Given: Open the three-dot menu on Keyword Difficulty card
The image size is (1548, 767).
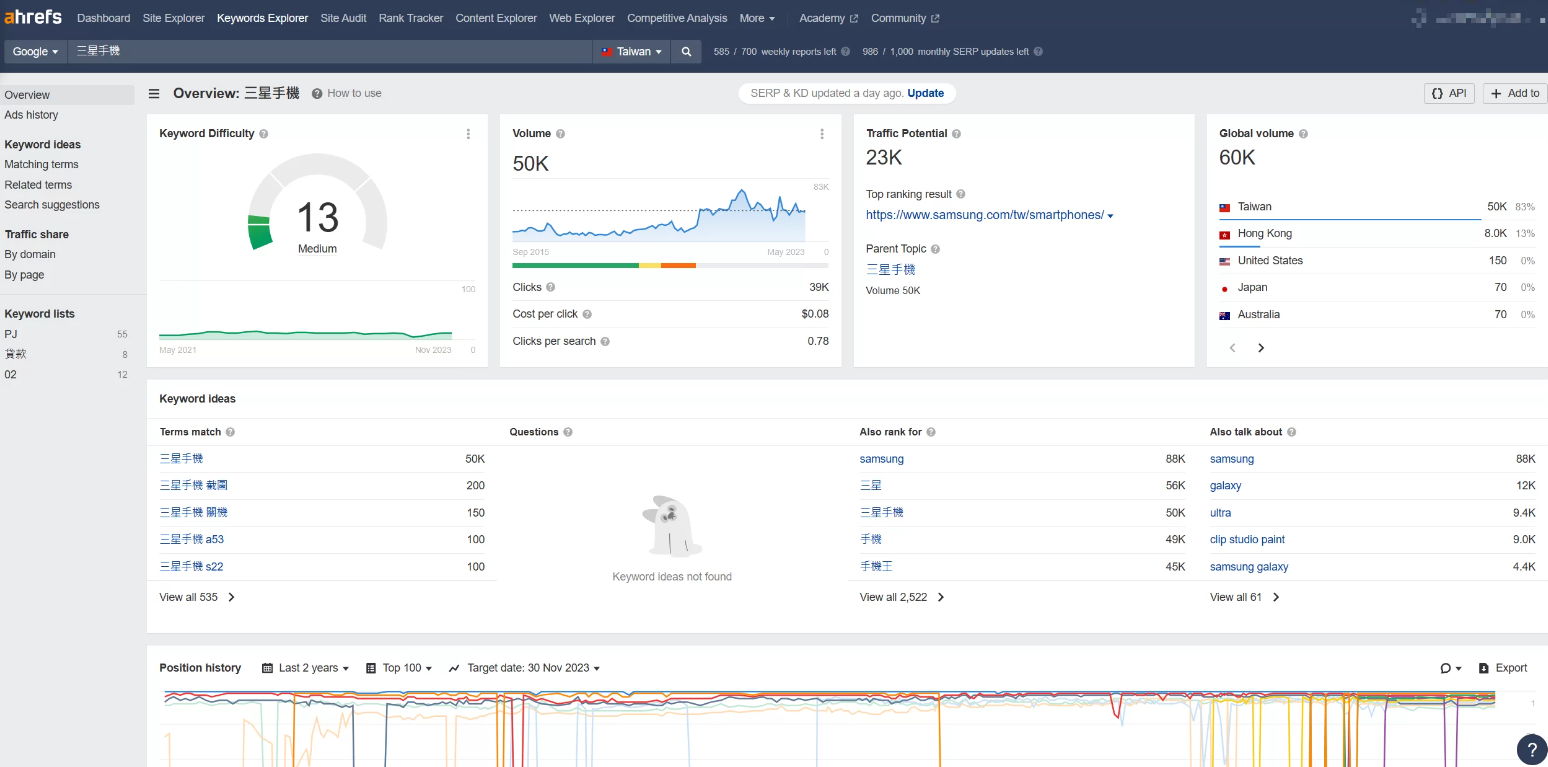Looking at the screenshot, I should coord(468,133).
